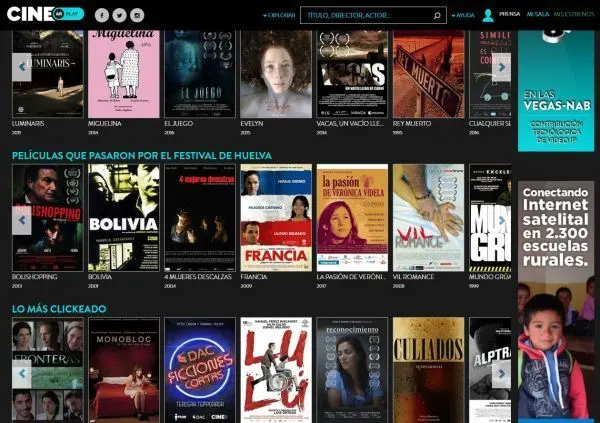Viewport: 600px width, 423px height.
Task: Open the Mi Sala menu item
Action: click(538, 14)
